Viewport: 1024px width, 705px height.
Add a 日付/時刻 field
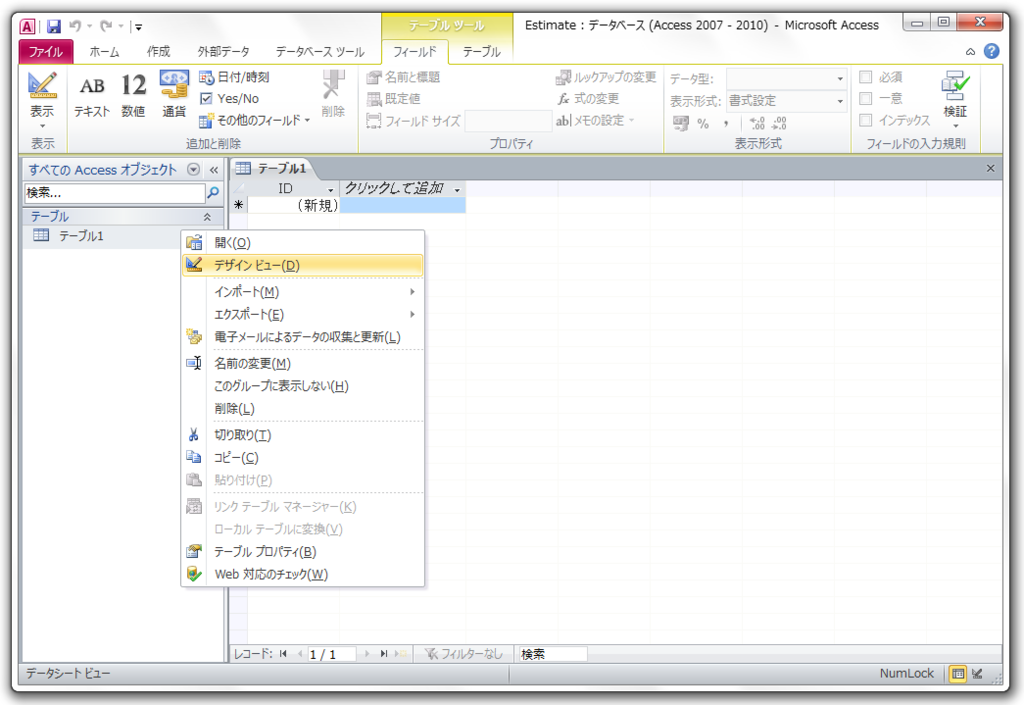(x=234, y=78)
